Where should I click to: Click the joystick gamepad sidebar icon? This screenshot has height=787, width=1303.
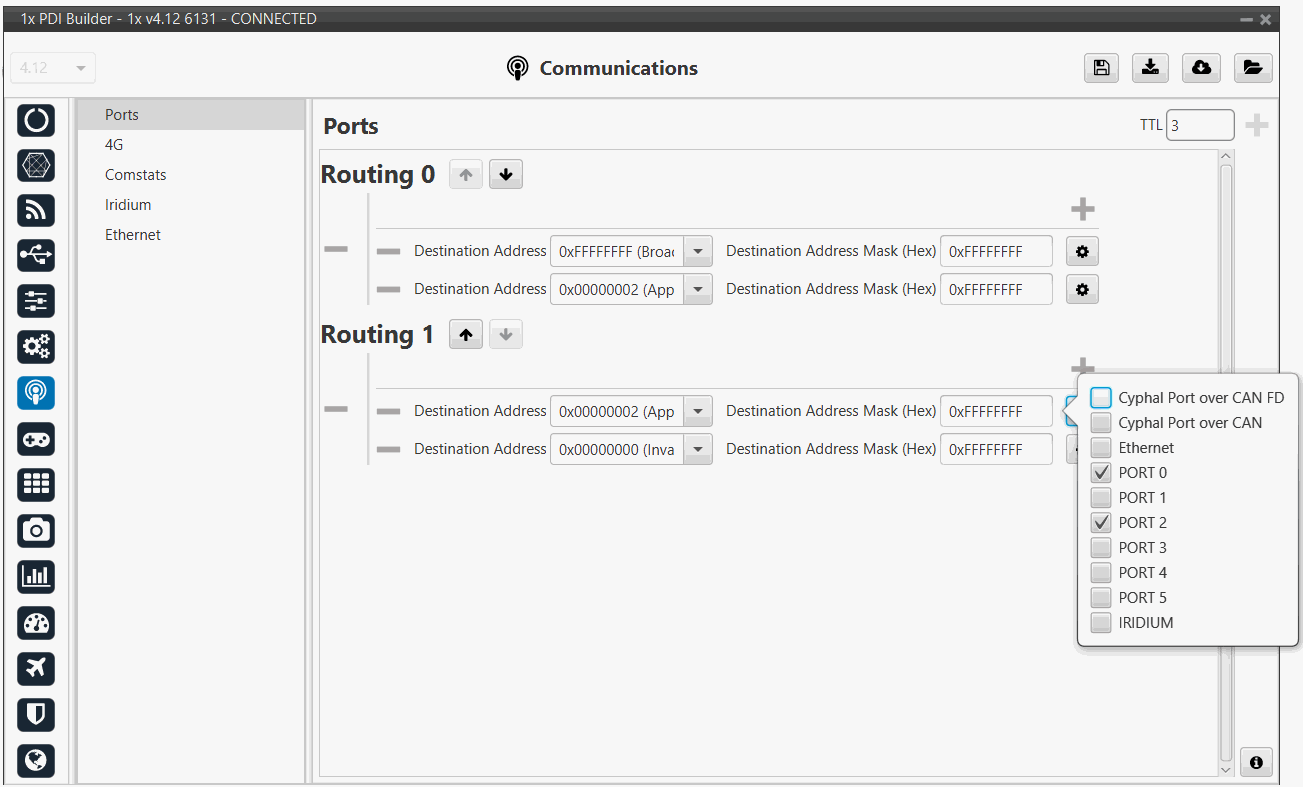pos(36,439)
